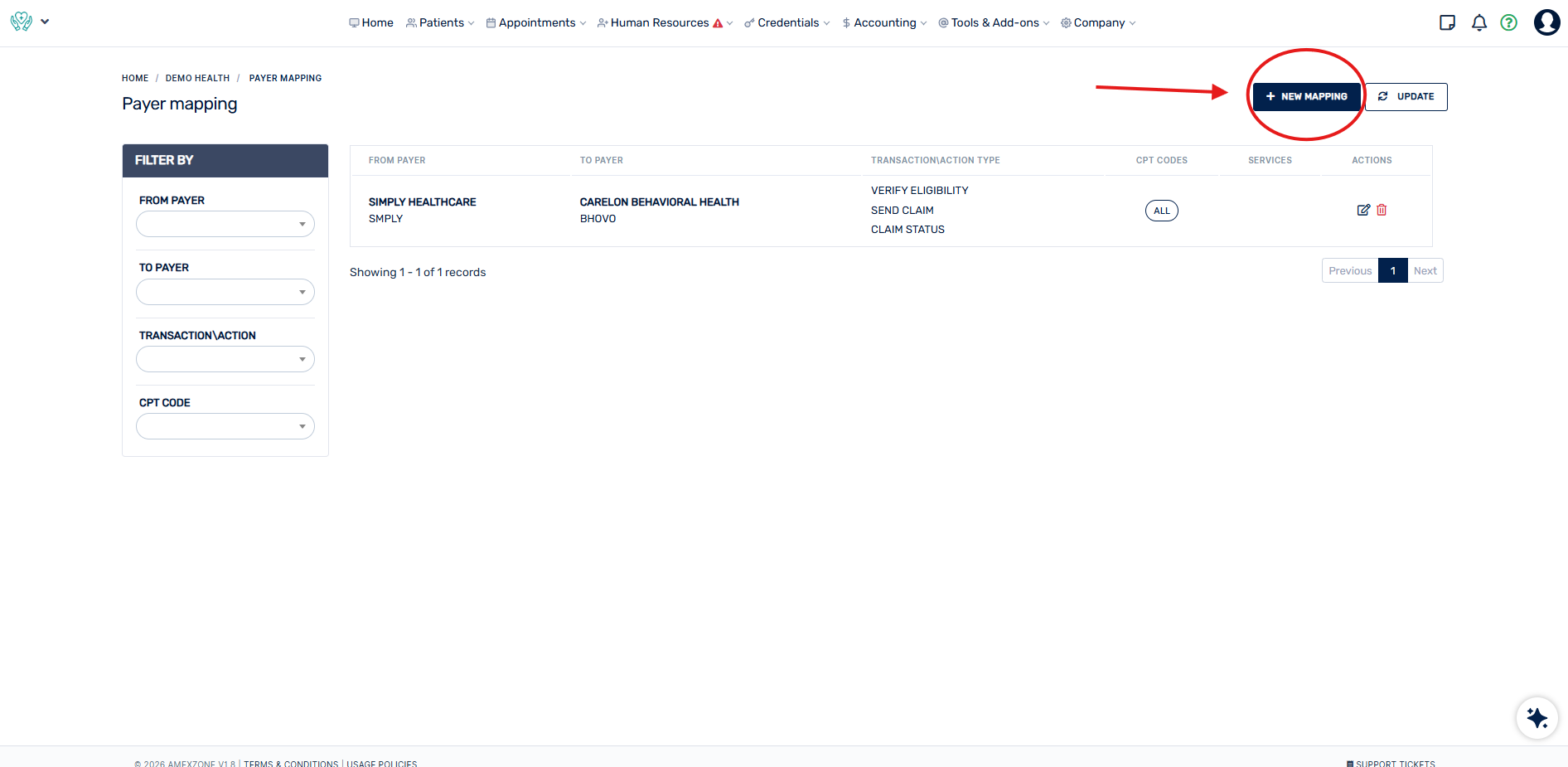The height and width of the screenshot is (767, 1568).
Task: Click SEND CLAIM transaction text
Action: pos(903,211)
